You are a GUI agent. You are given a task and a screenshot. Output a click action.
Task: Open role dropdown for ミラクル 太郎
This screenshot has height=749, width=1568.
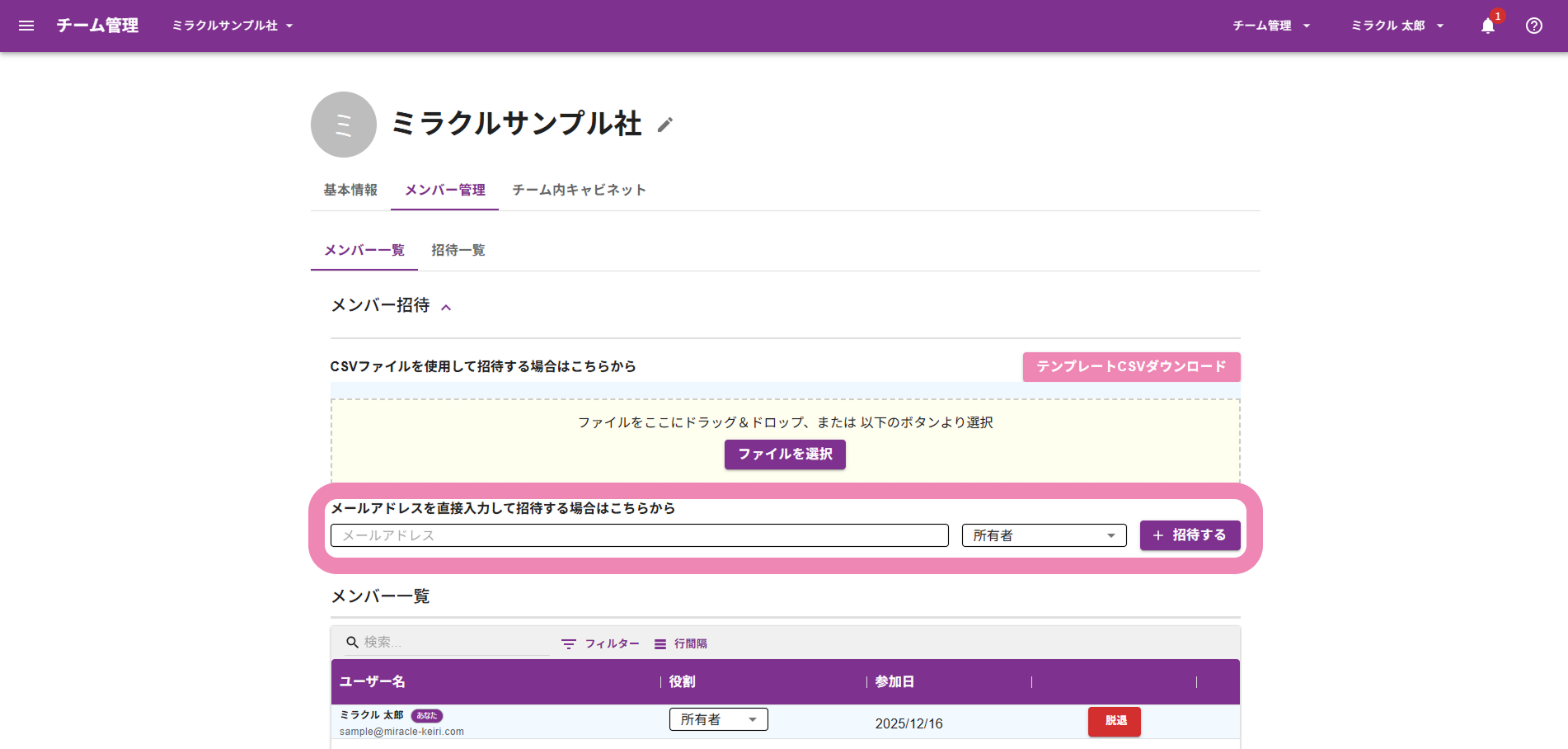pyautogui.click(x=718, y=719)
